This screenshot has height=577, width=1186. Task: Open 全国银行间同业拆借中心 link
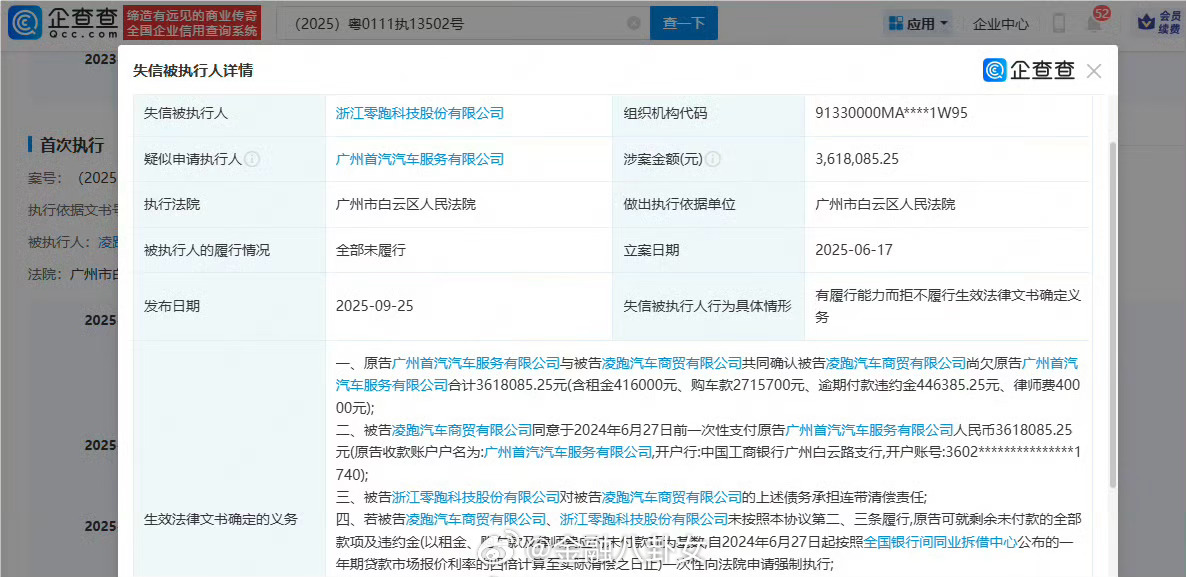point(939,542)
